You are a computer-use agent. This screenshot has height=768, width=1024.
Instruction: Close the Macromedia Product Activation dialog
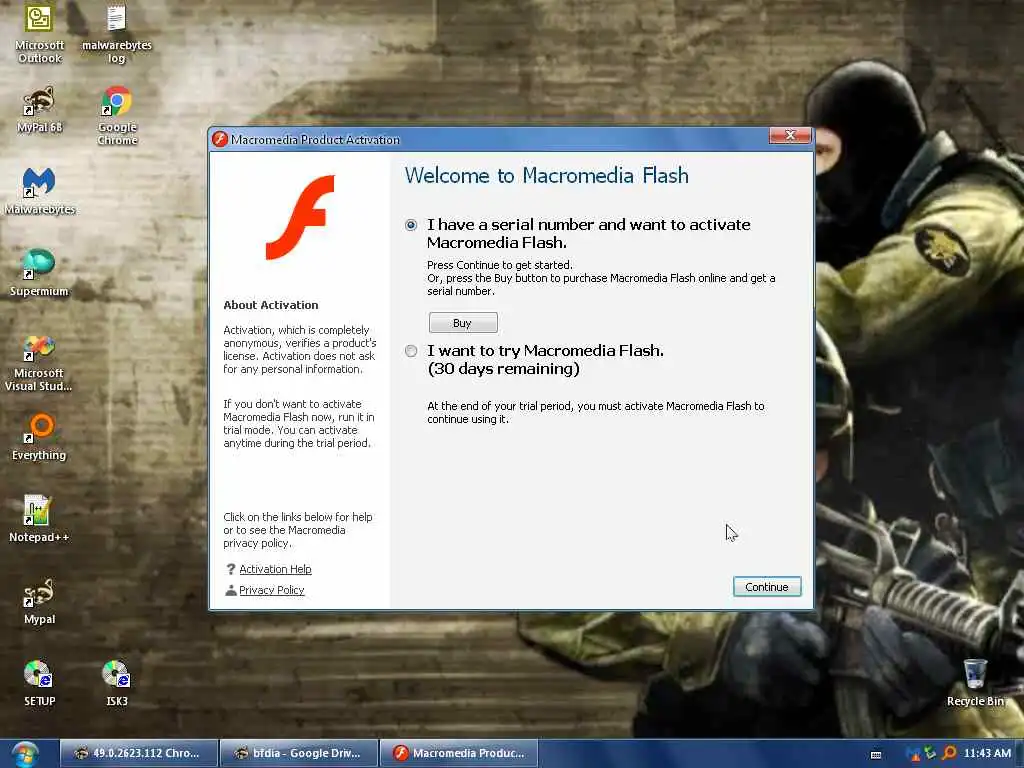tap(790, 135)
